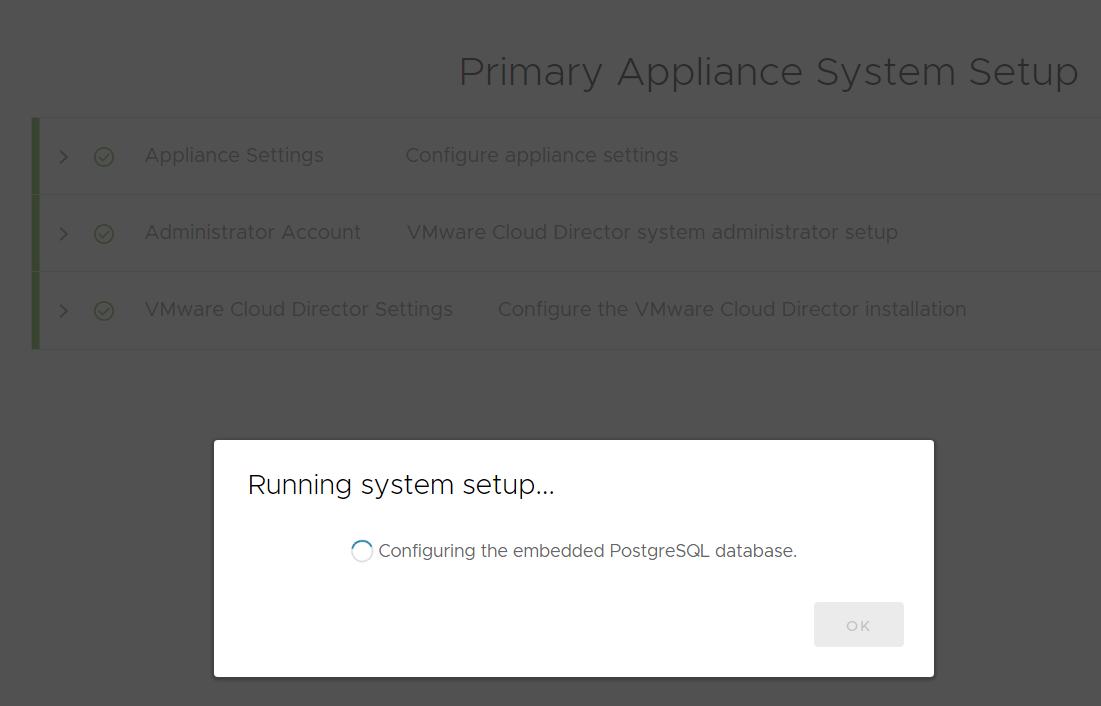Click 'Configuring the embedded PostgreSQL database.' message
1101x706 pixels.
[x=588, y=551]
